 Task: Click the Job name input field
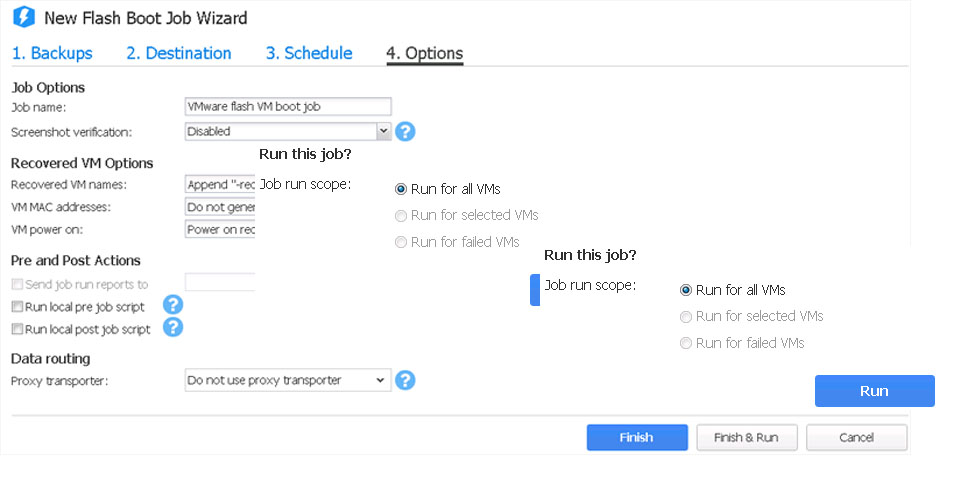tap(288, 107)
